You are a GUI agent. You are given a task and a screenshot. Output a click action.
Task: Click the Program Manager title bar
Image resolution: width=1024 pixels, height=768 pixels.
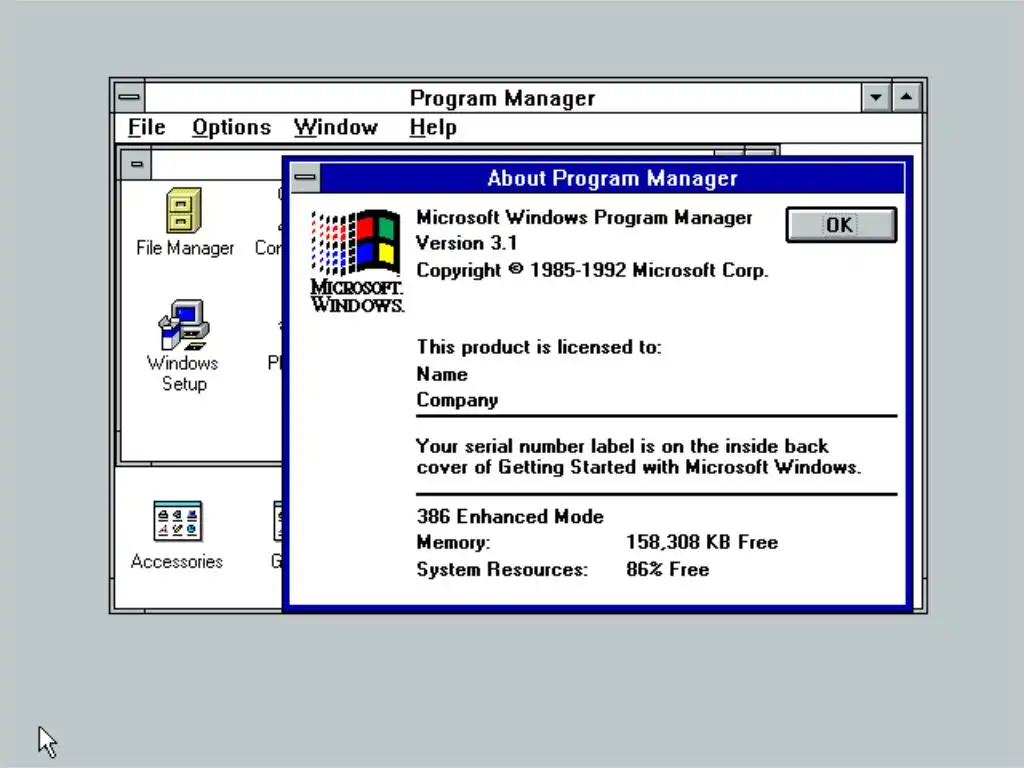click(x=503, y=98)
